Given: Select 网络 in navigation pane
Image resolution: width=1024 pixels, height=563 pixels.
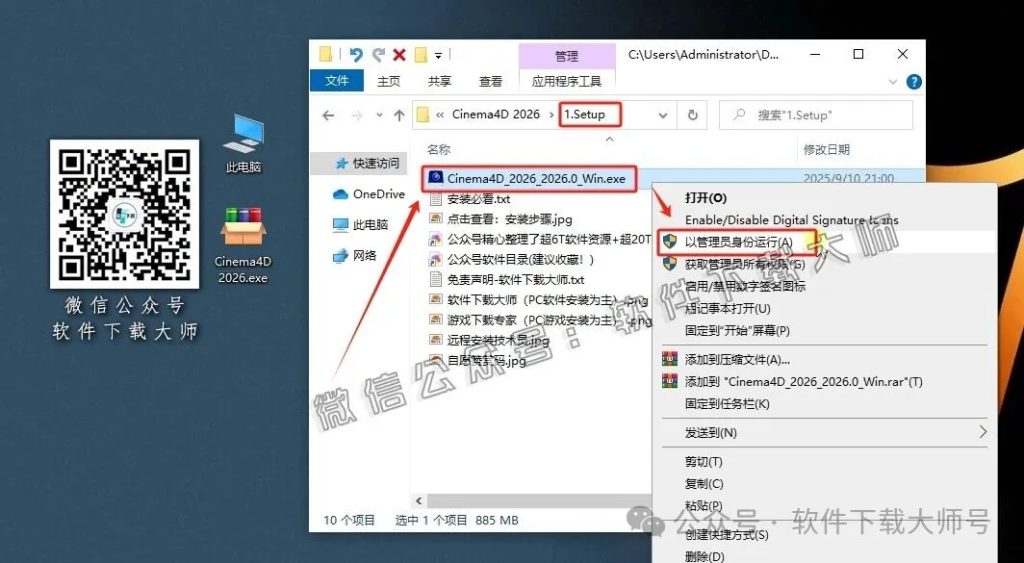Looking at the screenshot, I should click(x=355, y=255).
